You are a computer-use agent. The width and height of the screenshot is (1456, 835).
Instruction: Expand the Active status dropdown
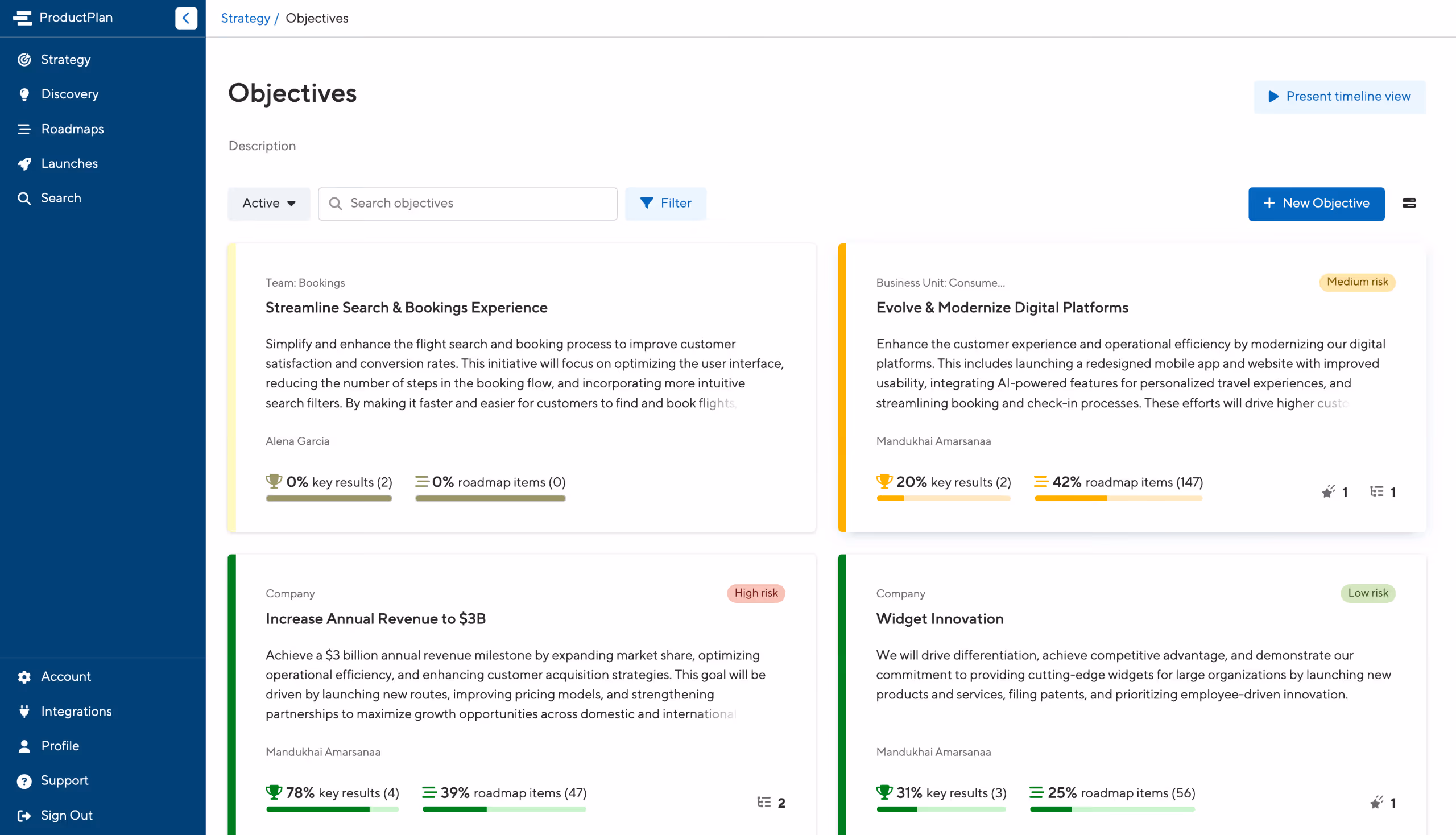pyautogui.click(x=268, y=204)
